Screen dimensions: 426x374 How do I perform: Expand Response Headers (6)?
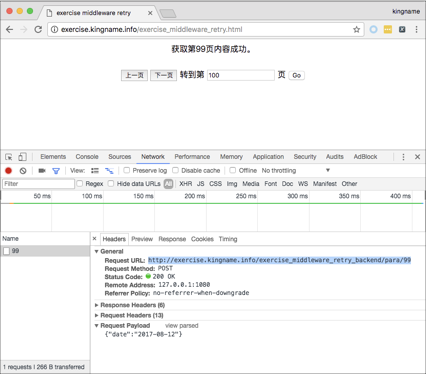(x=96, y=305)
